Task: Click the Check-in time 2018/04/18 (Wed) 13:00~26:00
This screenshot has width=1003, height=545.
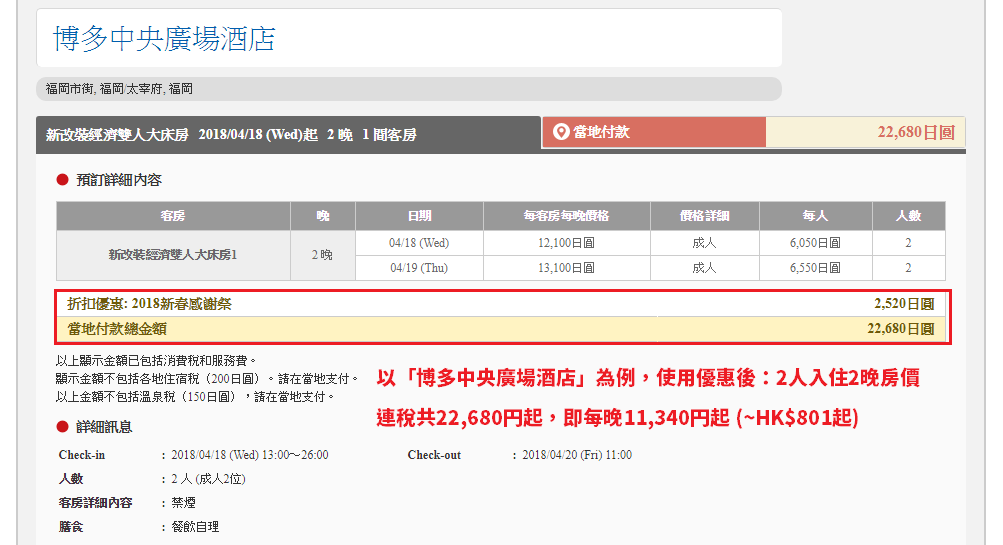Action: [x=249, y=455]
